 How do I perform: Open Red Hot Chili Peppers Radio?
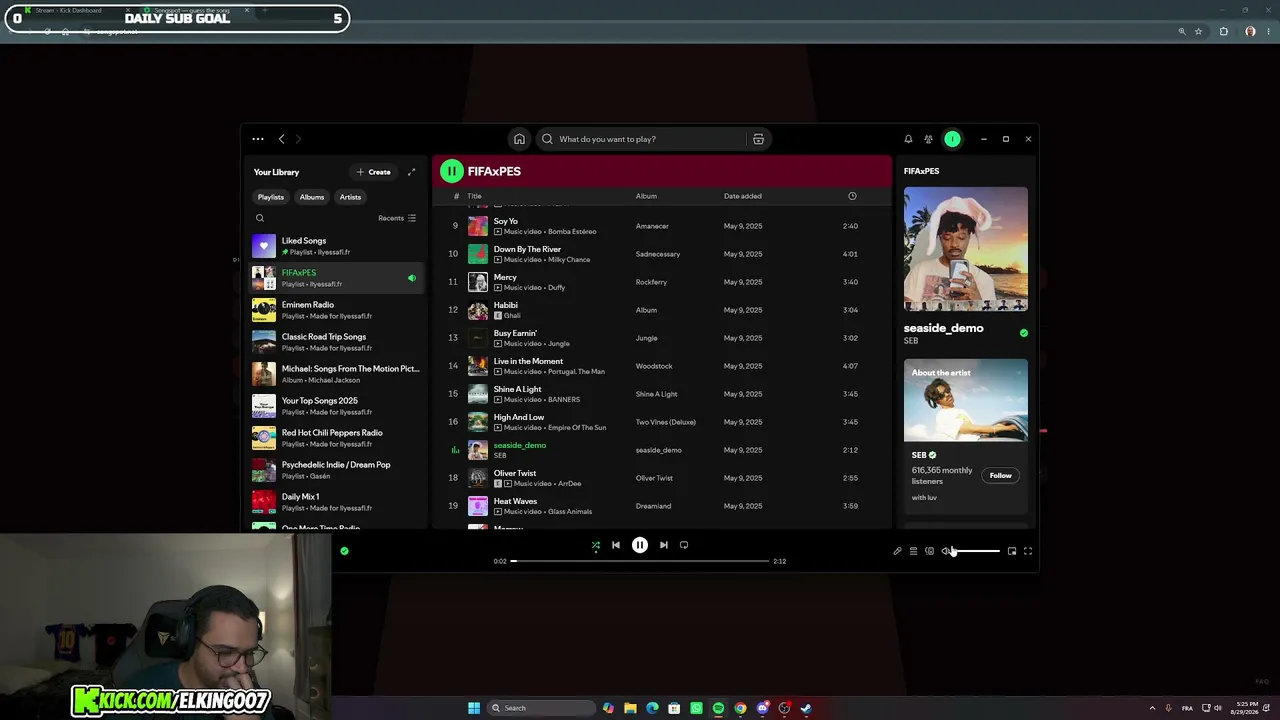click(336, 438)
